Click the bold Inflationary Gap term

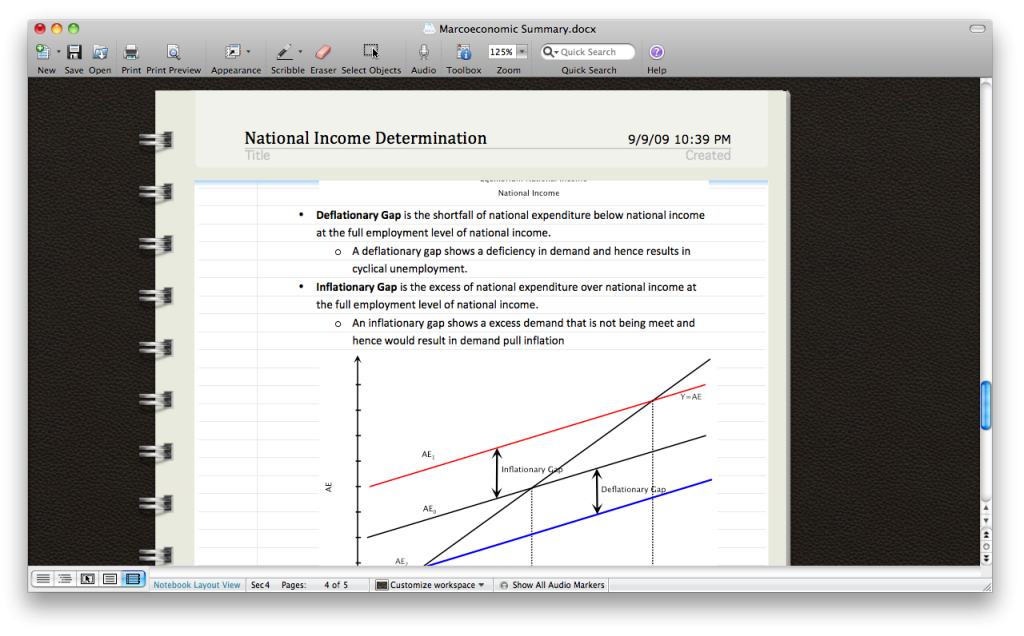pyautogui.click(x=357, y=287)
